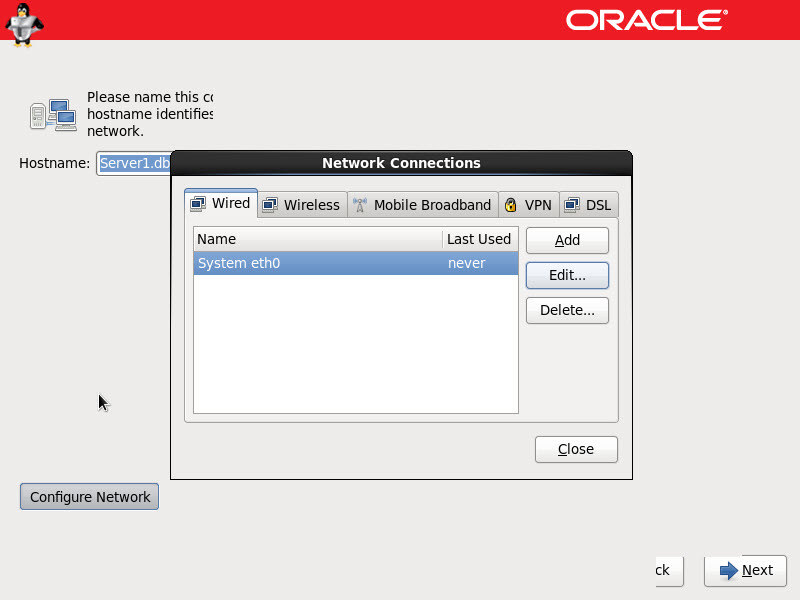
Task: Click the Wired tab network icon
Action: [198, 204]
